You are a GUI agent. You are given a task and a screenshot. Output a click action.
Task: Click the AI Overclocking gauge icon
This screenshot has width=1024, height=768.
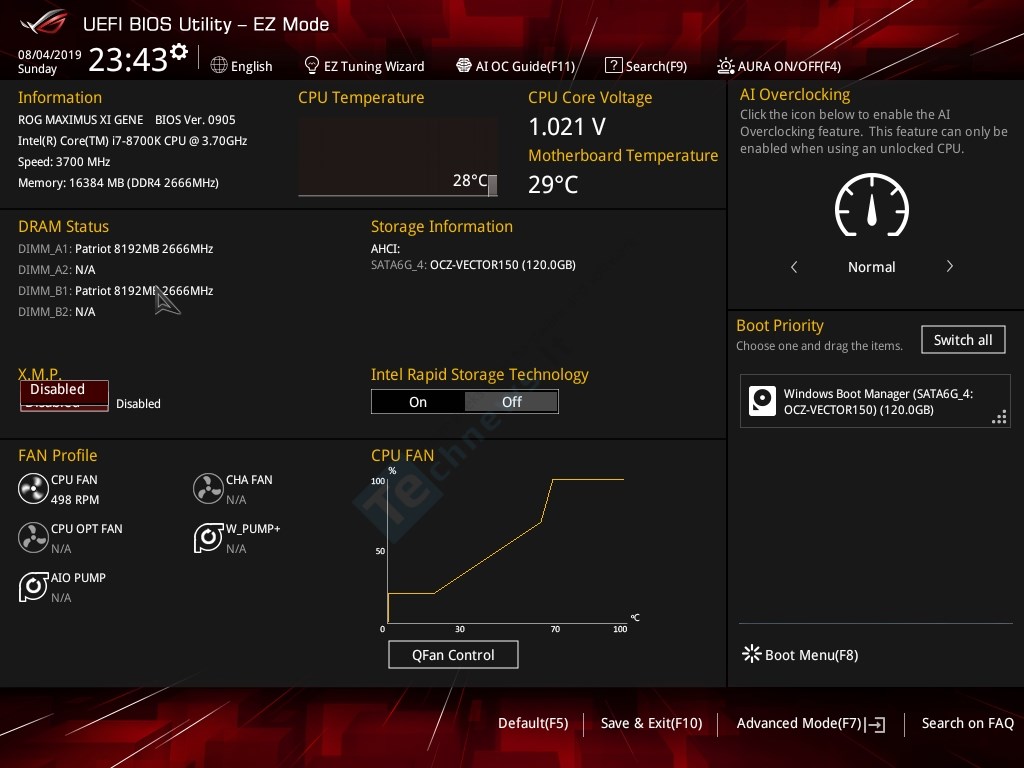[872, 206]
